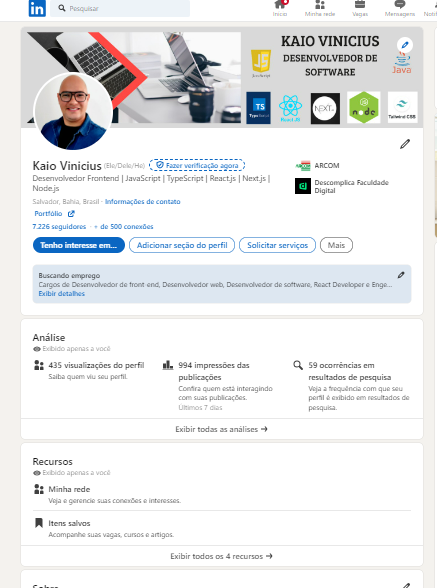Click the Itens salvos bookmark icon
This screenshot has width=437, height=588.
pos(39,523)
